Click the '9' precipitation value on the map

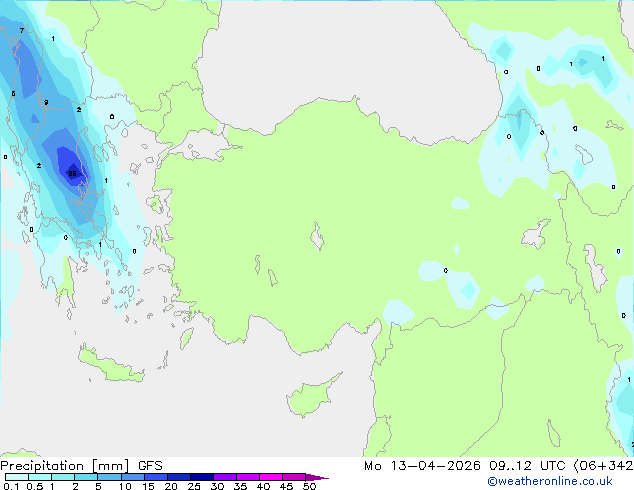click(46, 102)
